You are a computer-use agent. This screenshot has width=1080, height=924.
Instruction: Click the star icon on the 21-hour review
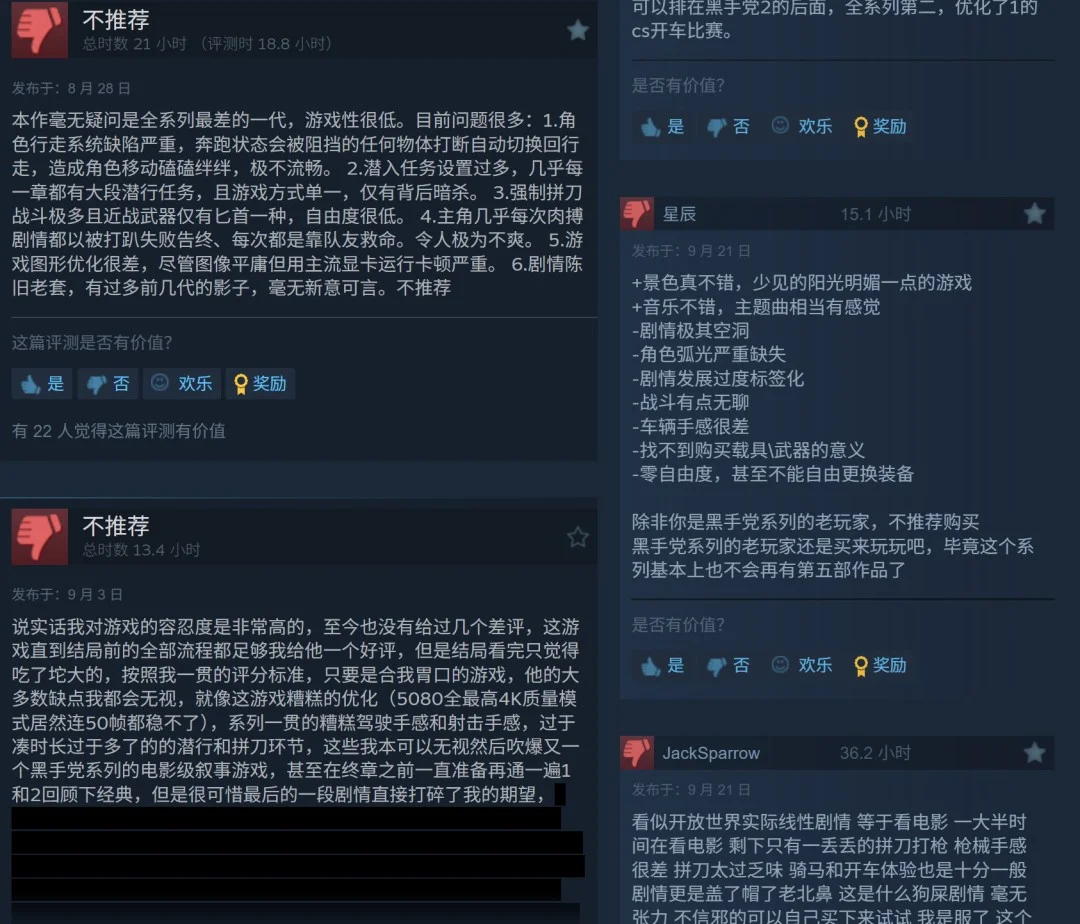pos(577,30)
